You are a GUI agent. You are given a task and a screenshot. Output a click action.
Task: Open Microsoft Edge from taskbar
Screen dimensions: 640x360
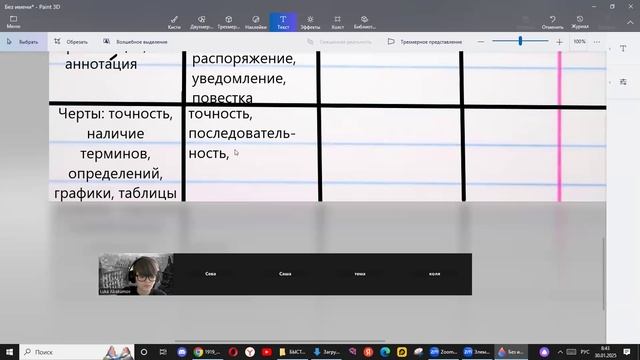pos(385,352)
